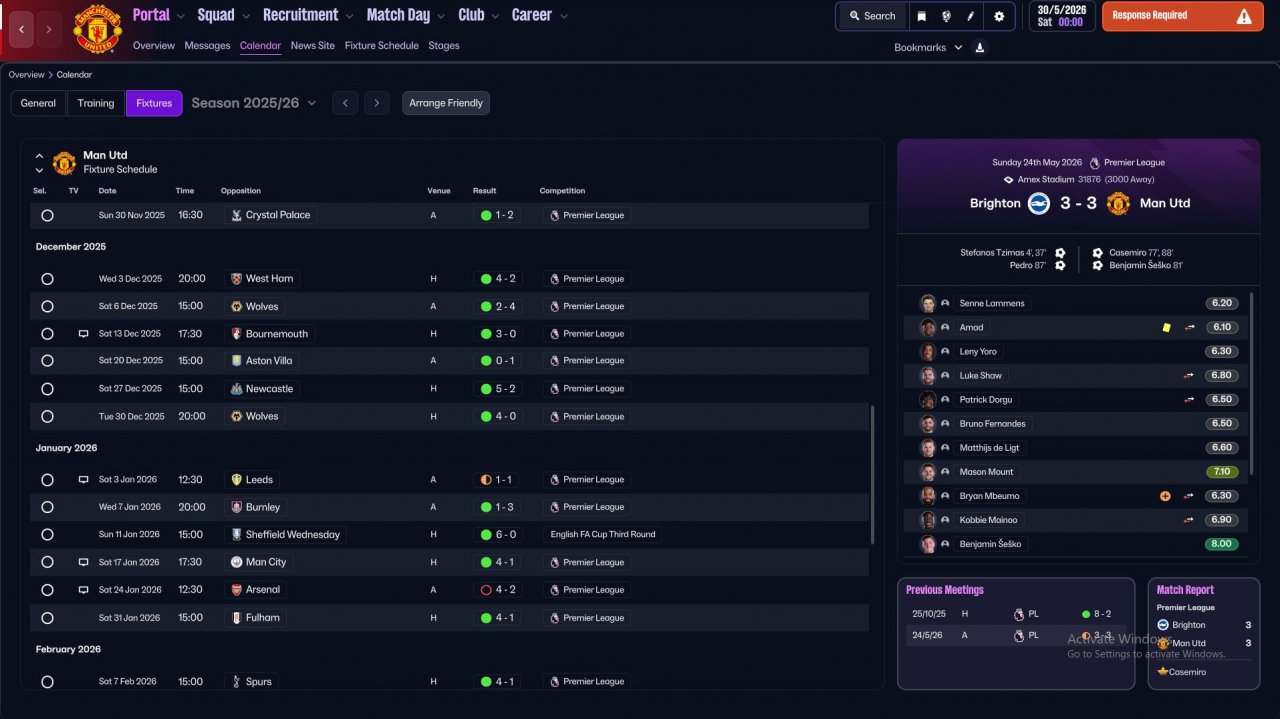Select the Sheffield Wednesday fixture radio button
Viewport: 1280px width, 719px height.
pos(47,535)
